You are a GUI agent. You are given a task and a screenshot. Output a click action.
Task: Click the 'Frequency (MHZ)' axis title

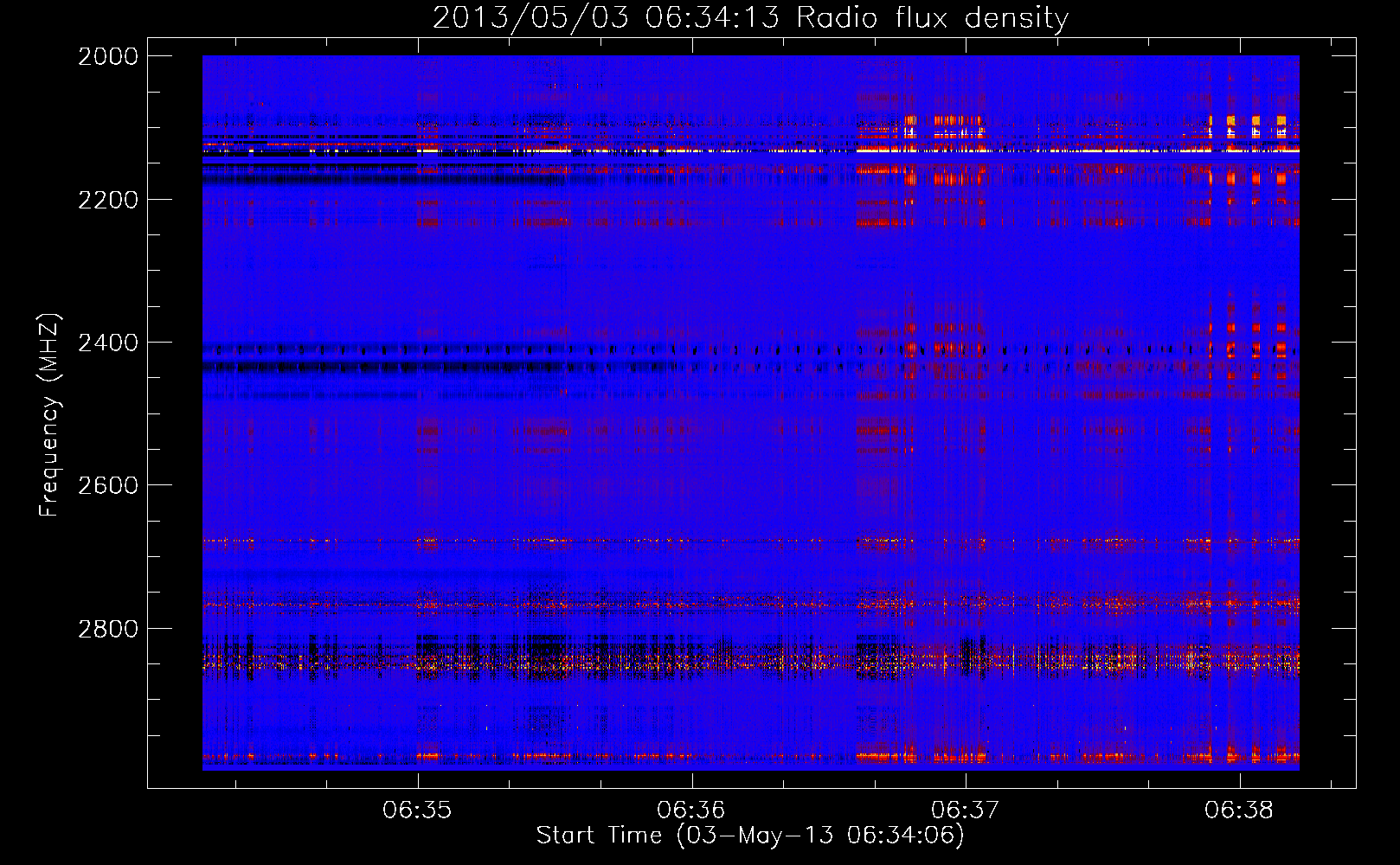point(50,415)
